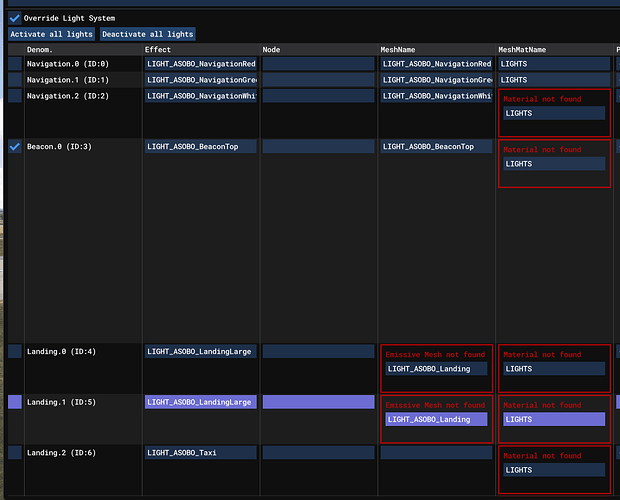The width and height of the screenshot is (620, 500).
Task: Edit MeshName field of Navigation.2 row
Action: click(437, 96)
